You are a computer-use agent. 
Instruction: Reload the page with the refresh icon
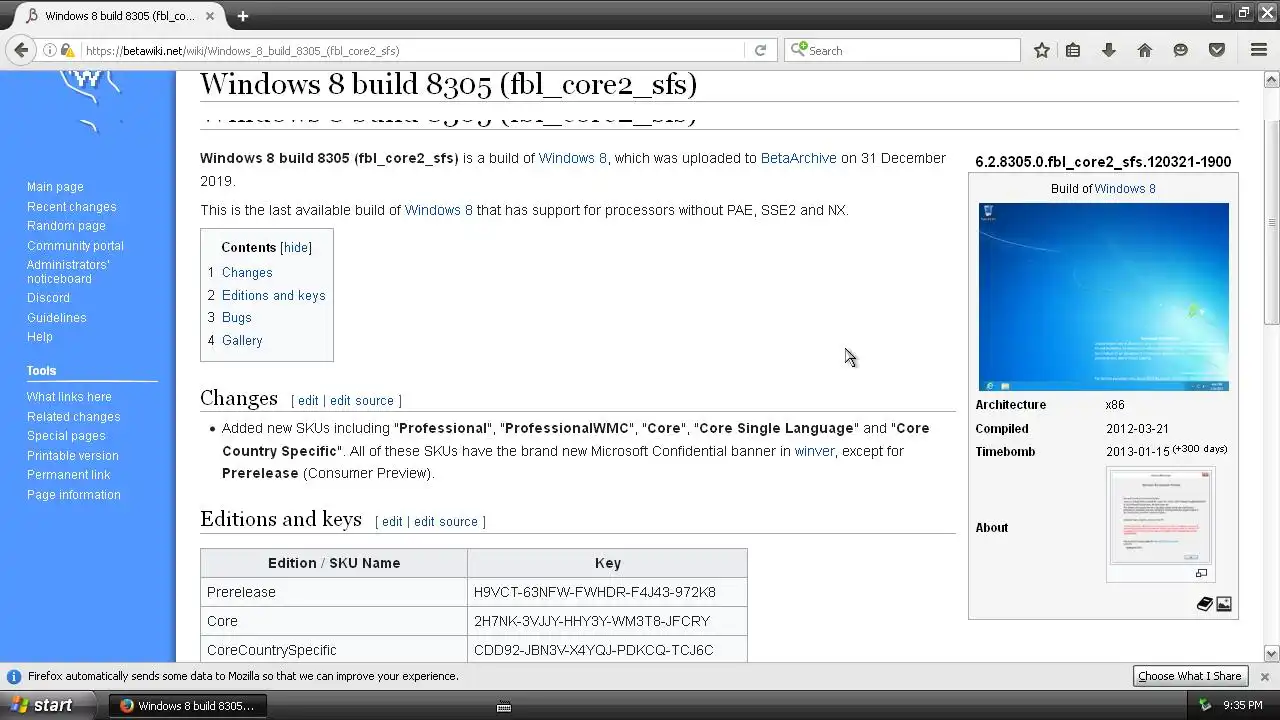[x=760, y=50]
